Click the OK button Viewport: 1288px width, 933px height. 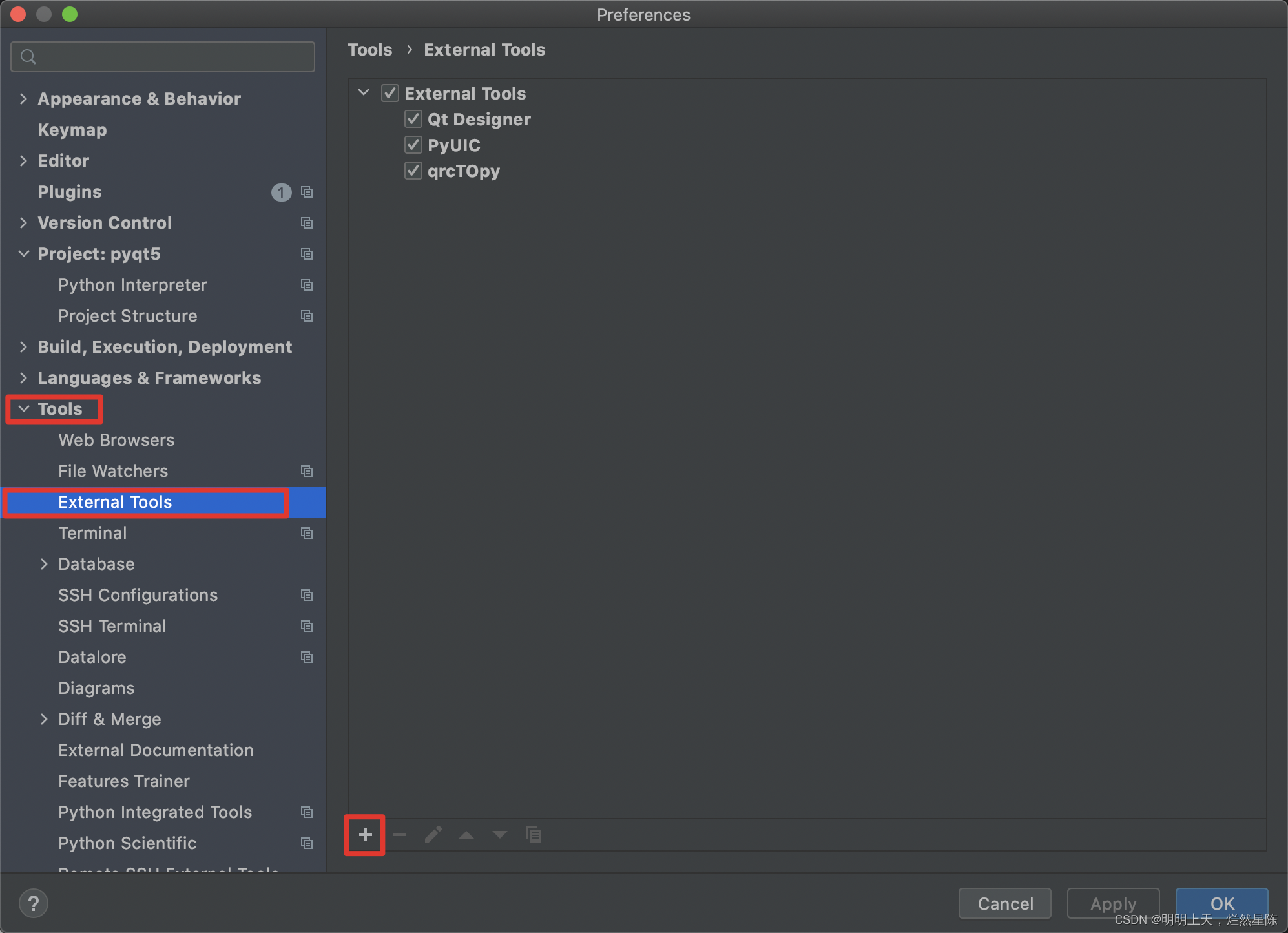(x=1221, y=903)
